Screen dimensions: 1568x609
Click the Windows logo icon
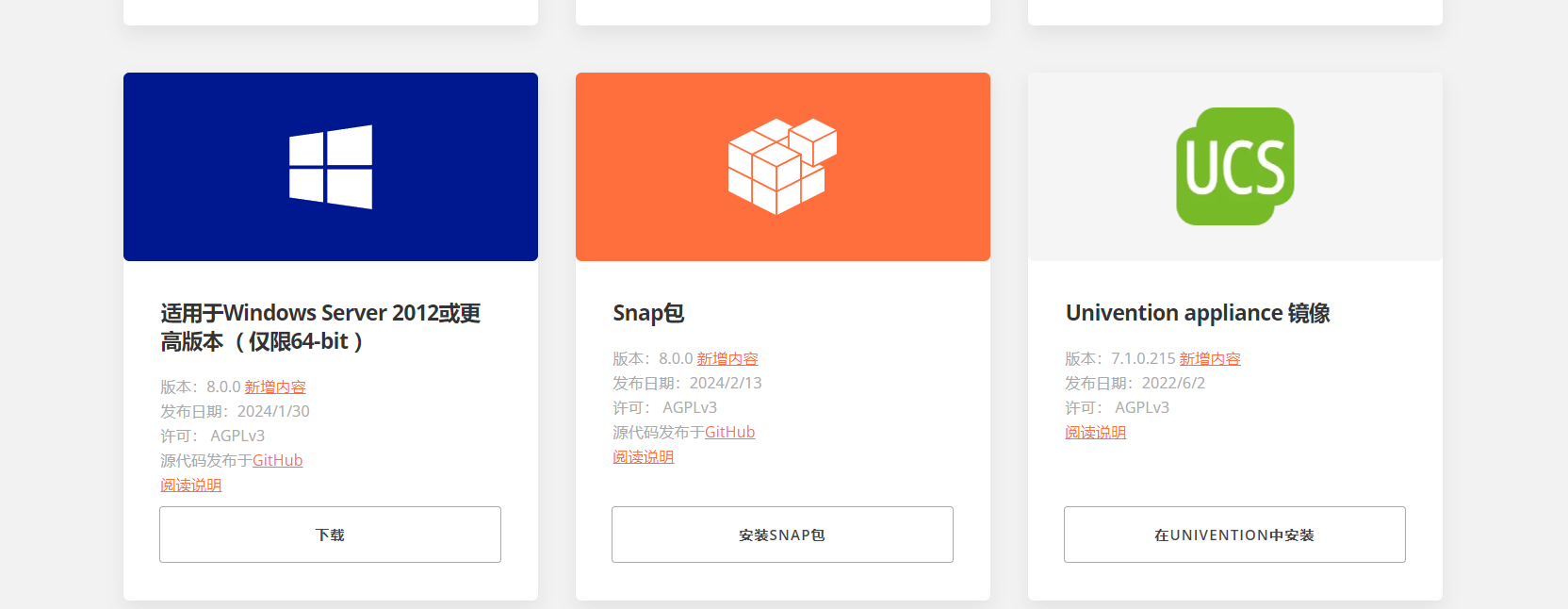(331, 167)
